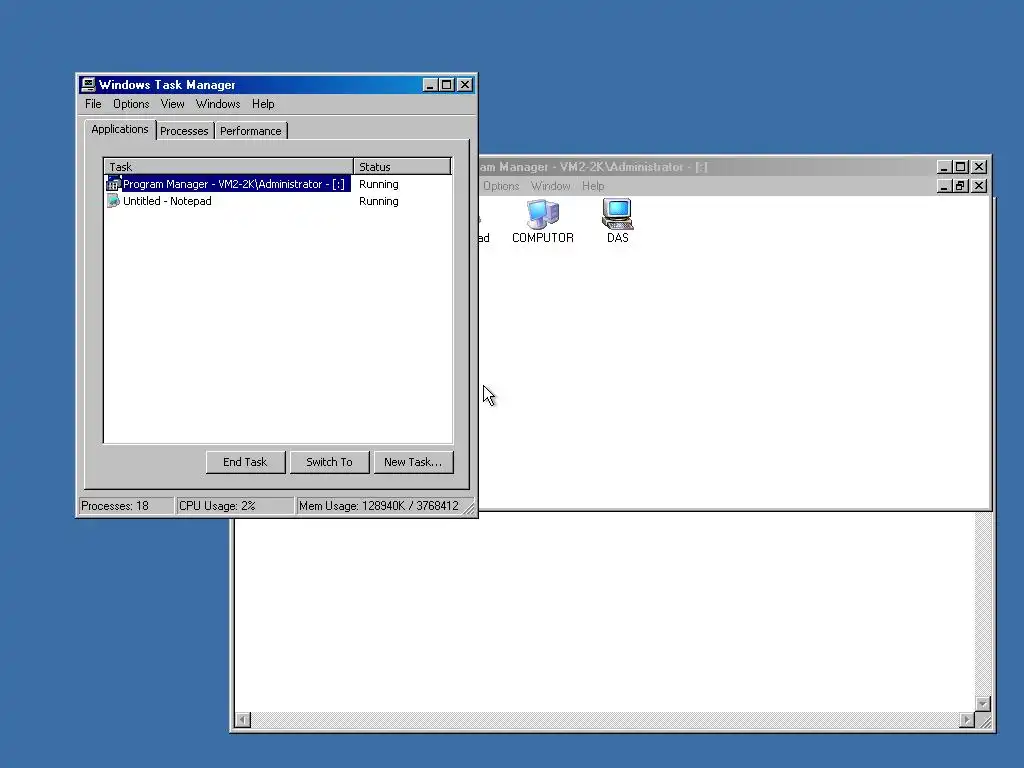Close the Task Manager window
The width and height of the screenshot is (1024, 768).
tap(465, 85)
